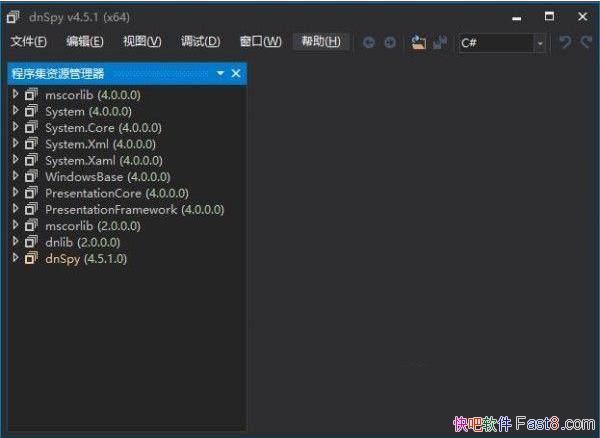Open the C# language dropdown

[540, 43]
